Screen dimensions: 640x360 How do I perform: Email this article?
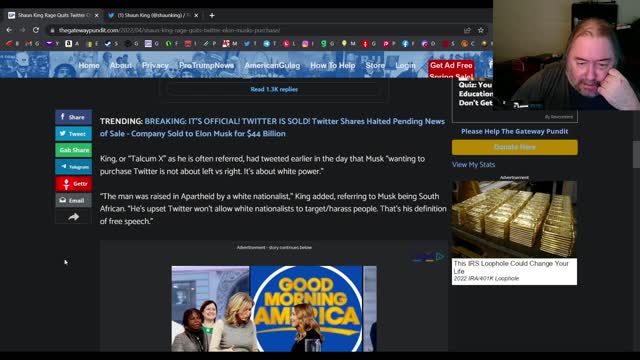click(73, 200)
